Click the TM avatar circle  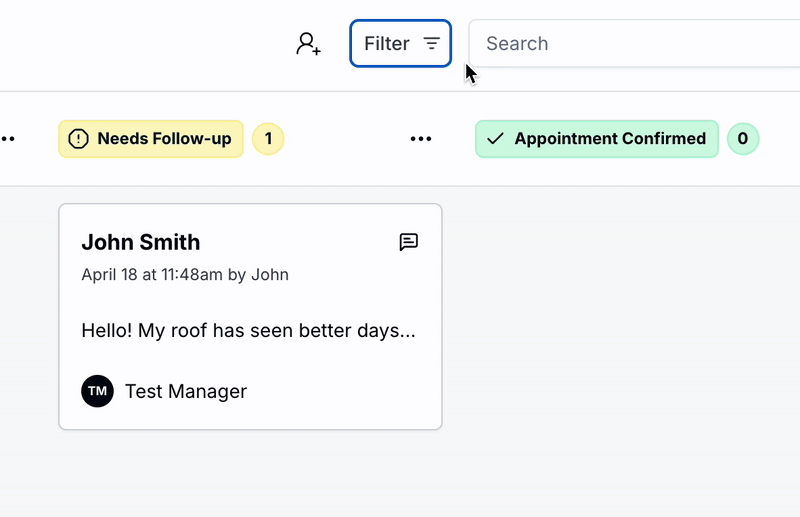tap(97, 391)
